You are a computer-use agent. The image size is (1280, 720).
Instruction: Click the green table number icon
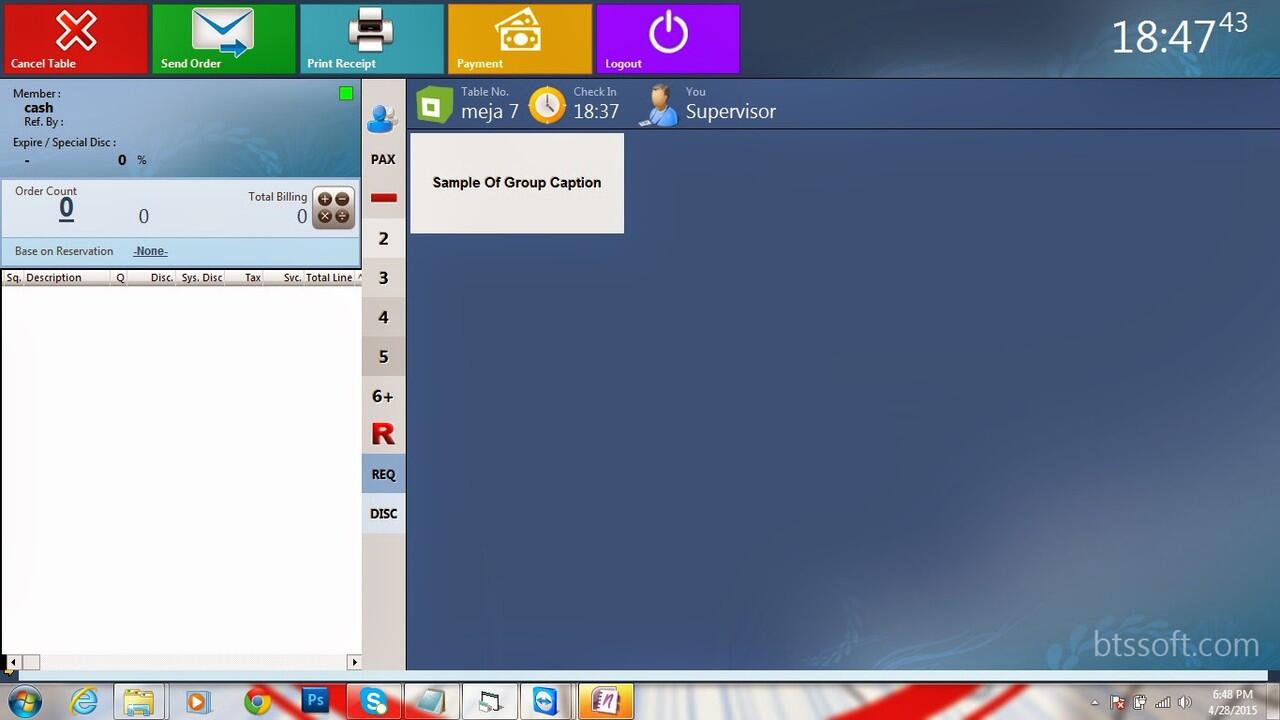(x=434, y=104)
